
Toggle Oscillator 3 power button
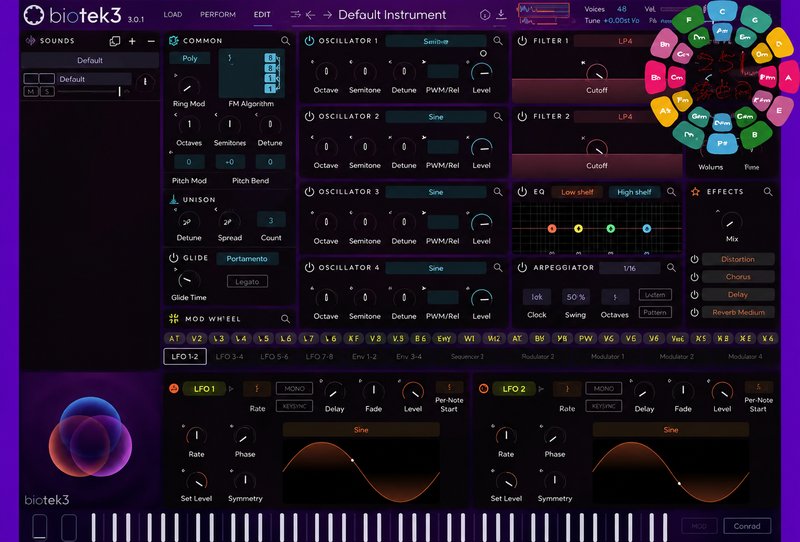pyautogui.click(x=309, y=192)
